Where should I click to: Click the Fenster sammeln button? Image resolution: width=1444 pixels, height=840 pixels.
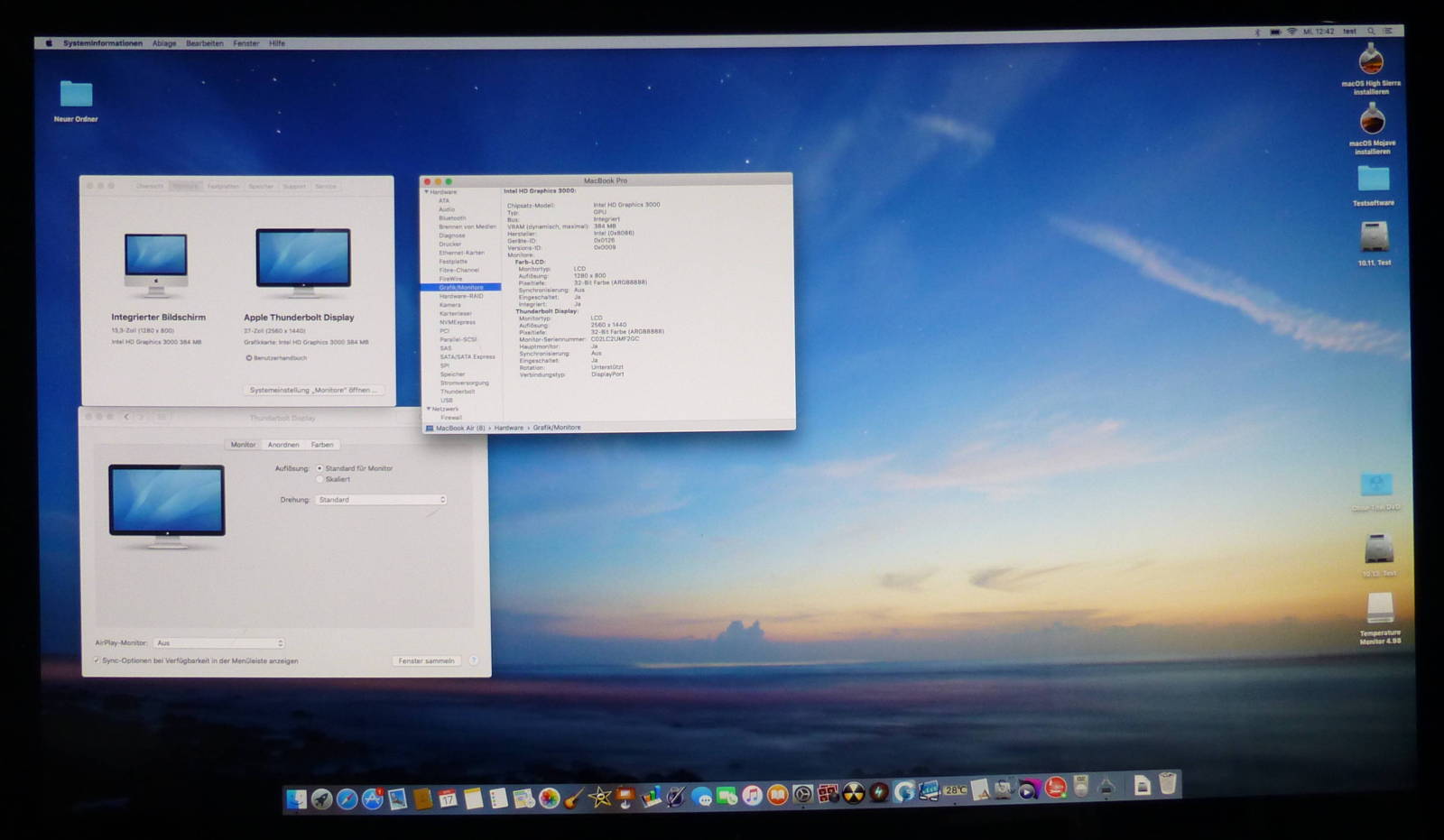coord(426,660)
